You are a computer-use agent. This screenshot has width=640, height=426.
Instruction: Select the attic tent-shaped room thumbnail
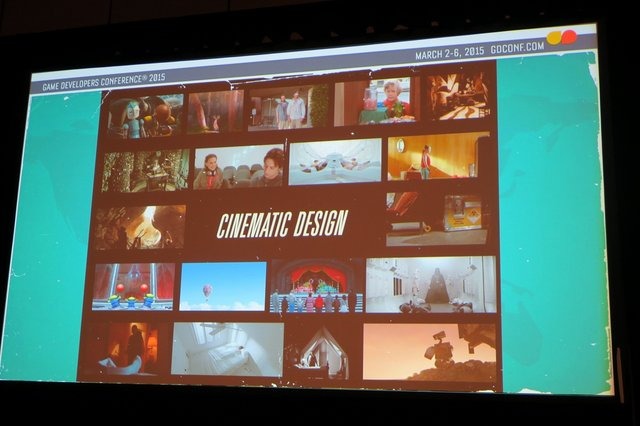click(x=320, y=352)
